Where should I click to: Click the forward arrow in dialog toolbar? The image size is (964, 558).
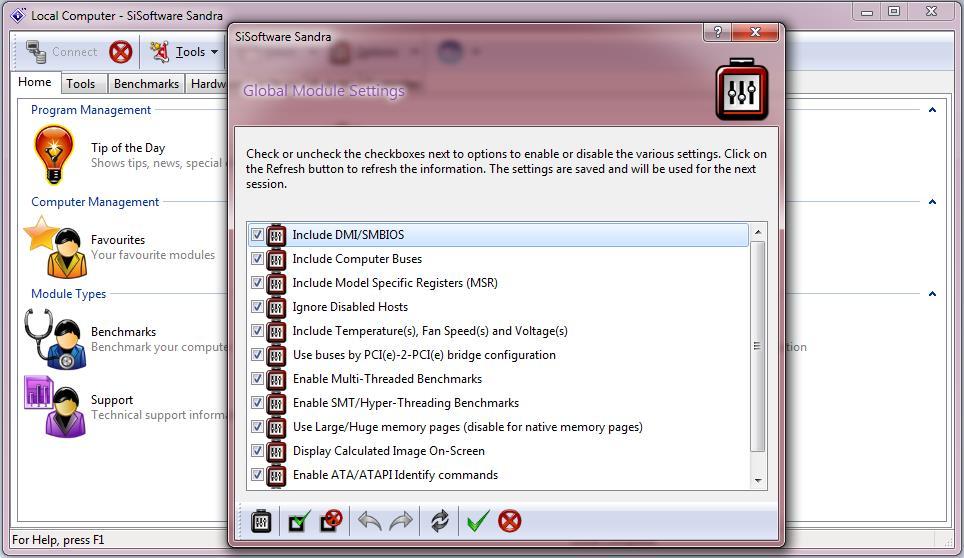point(401,521)
